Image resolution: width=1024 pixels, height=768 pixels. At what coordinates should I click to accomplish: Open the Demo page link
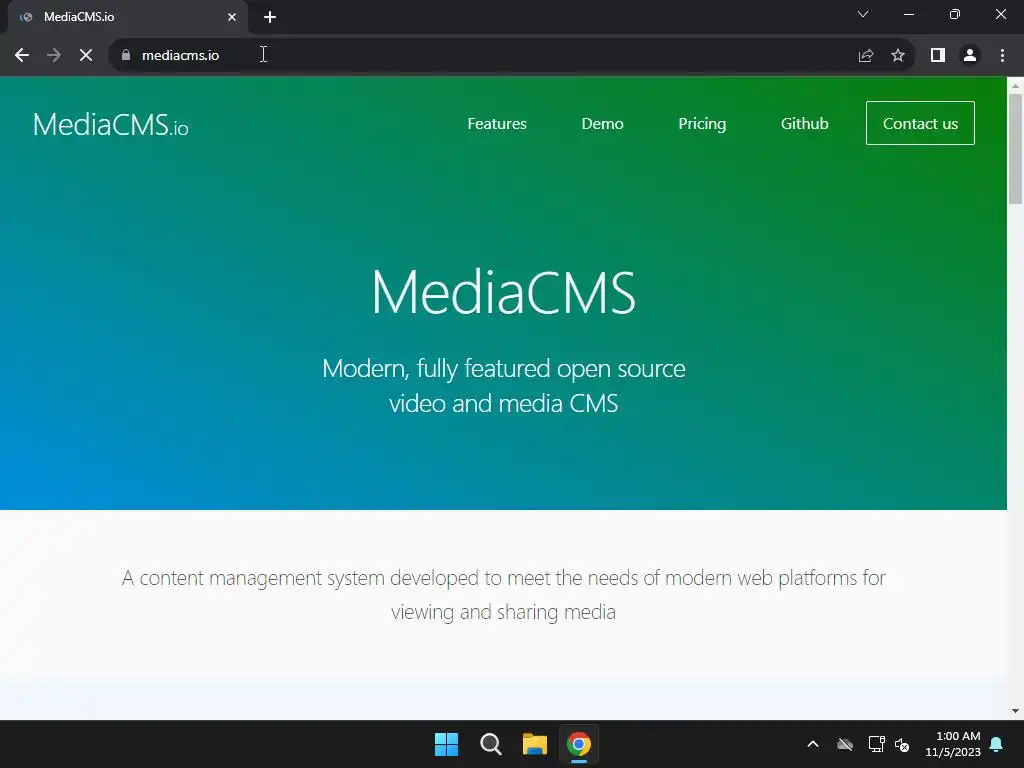coord(602,123)
